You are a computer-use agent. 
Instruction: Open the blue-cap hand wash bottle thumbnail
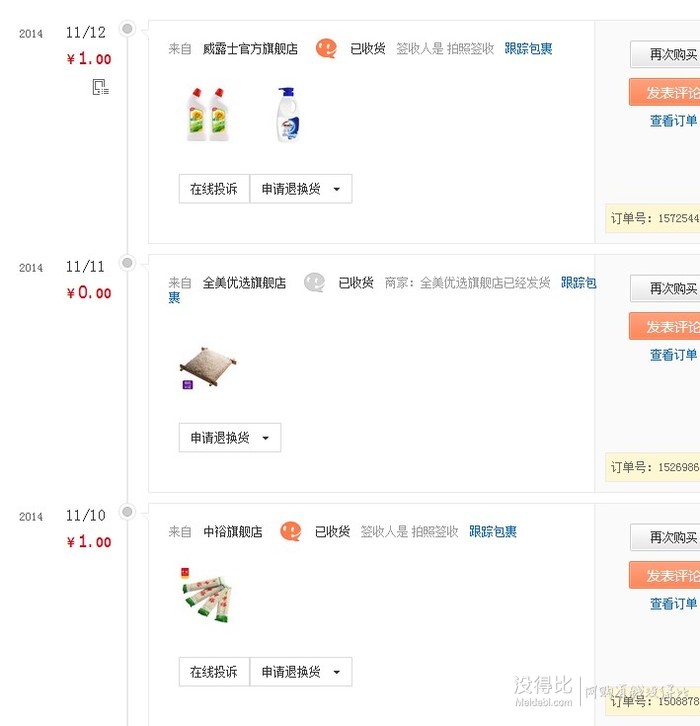(288, 114)
